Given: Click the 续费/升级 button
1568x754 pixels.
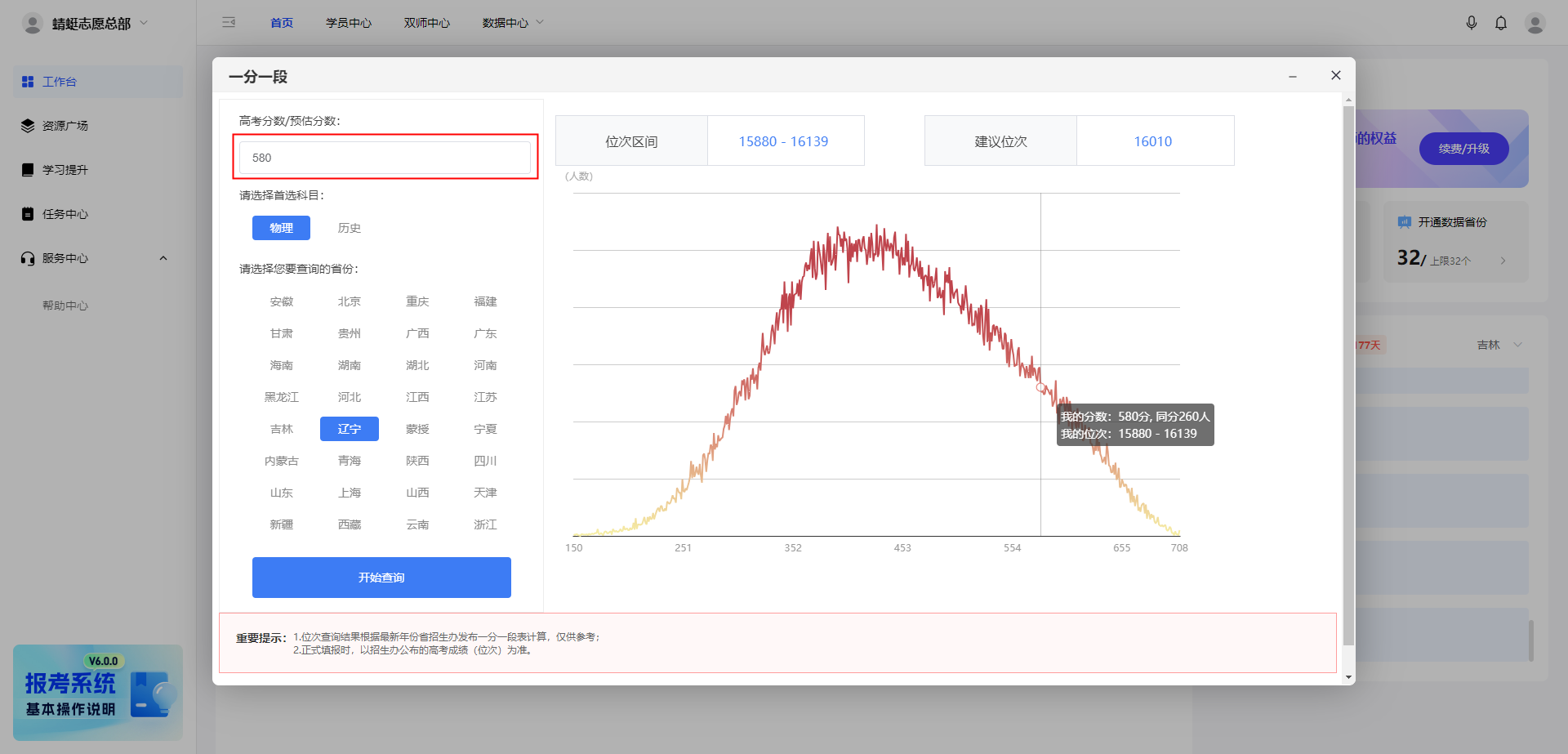Looking at the screenshot, I should point(1463,149).
